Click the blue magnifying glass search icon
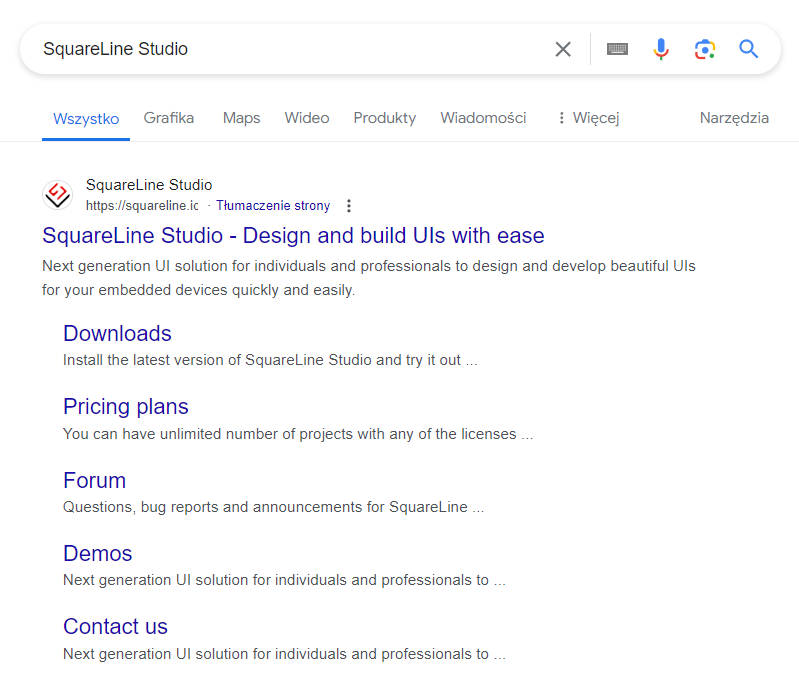 pos(749,49)
